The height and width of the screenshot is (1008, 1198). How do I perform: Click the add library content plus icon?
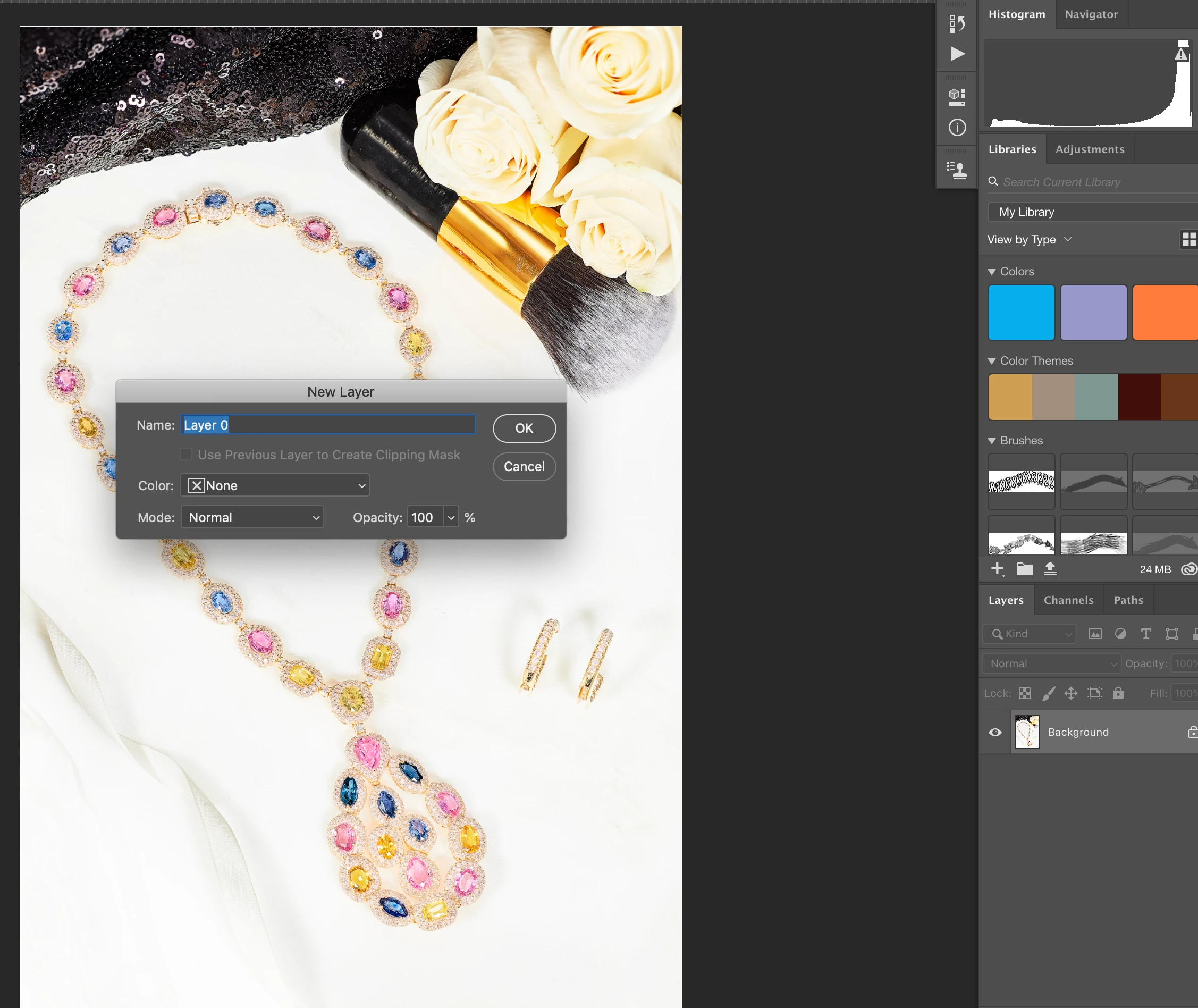pos(997,568)
